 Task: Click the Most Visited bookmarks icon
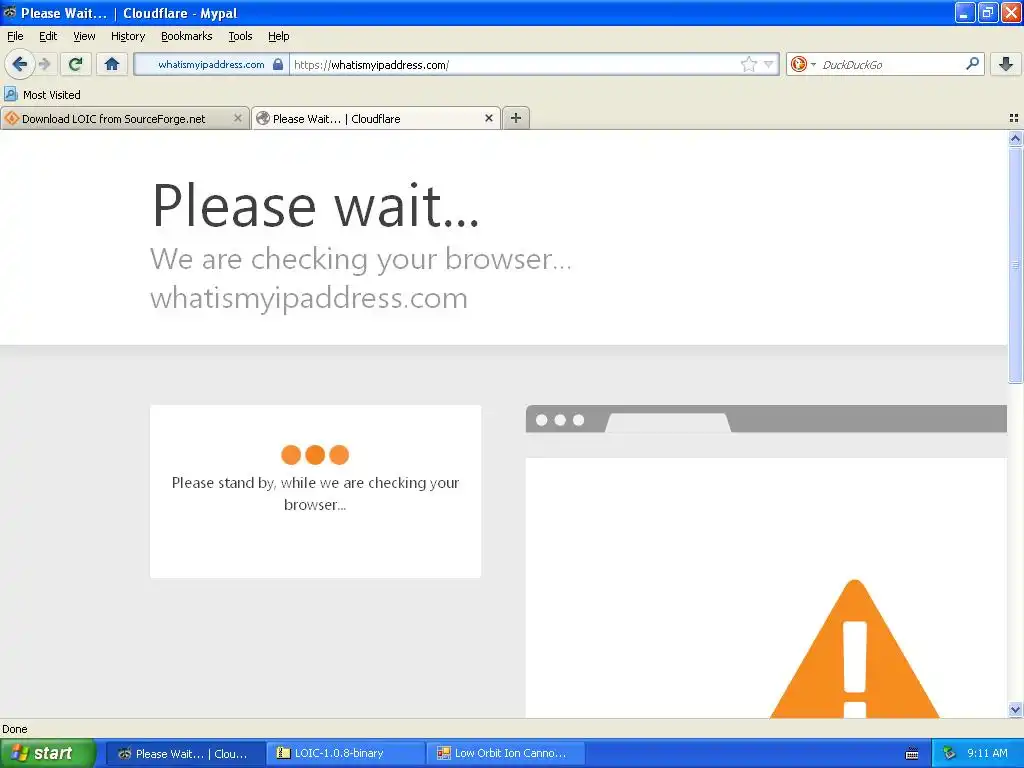(x=10, y=94)
